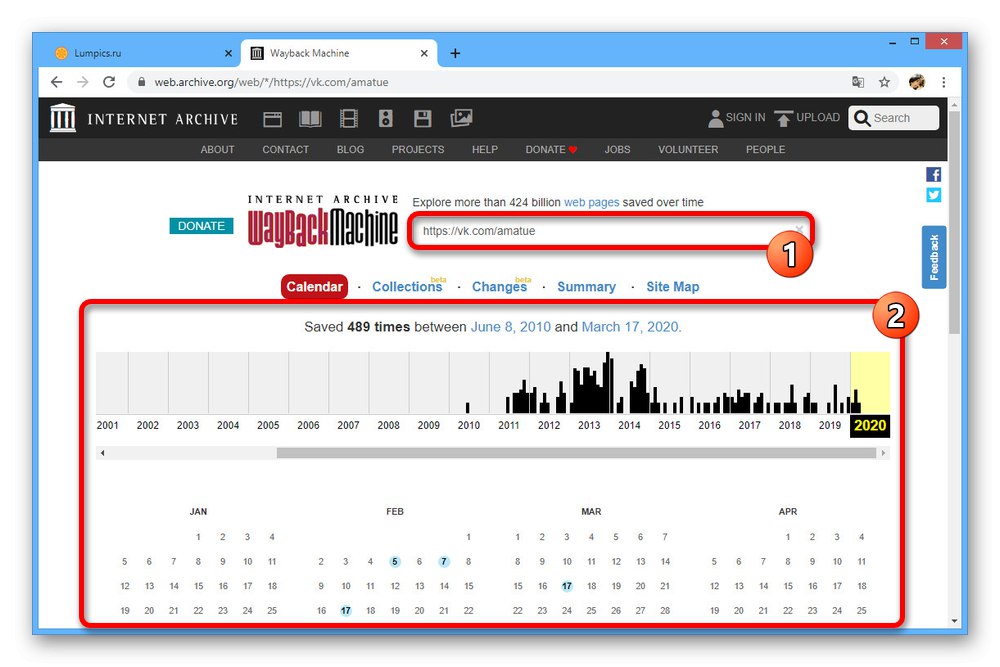Open the HELP menu item

tap(485, 150)
